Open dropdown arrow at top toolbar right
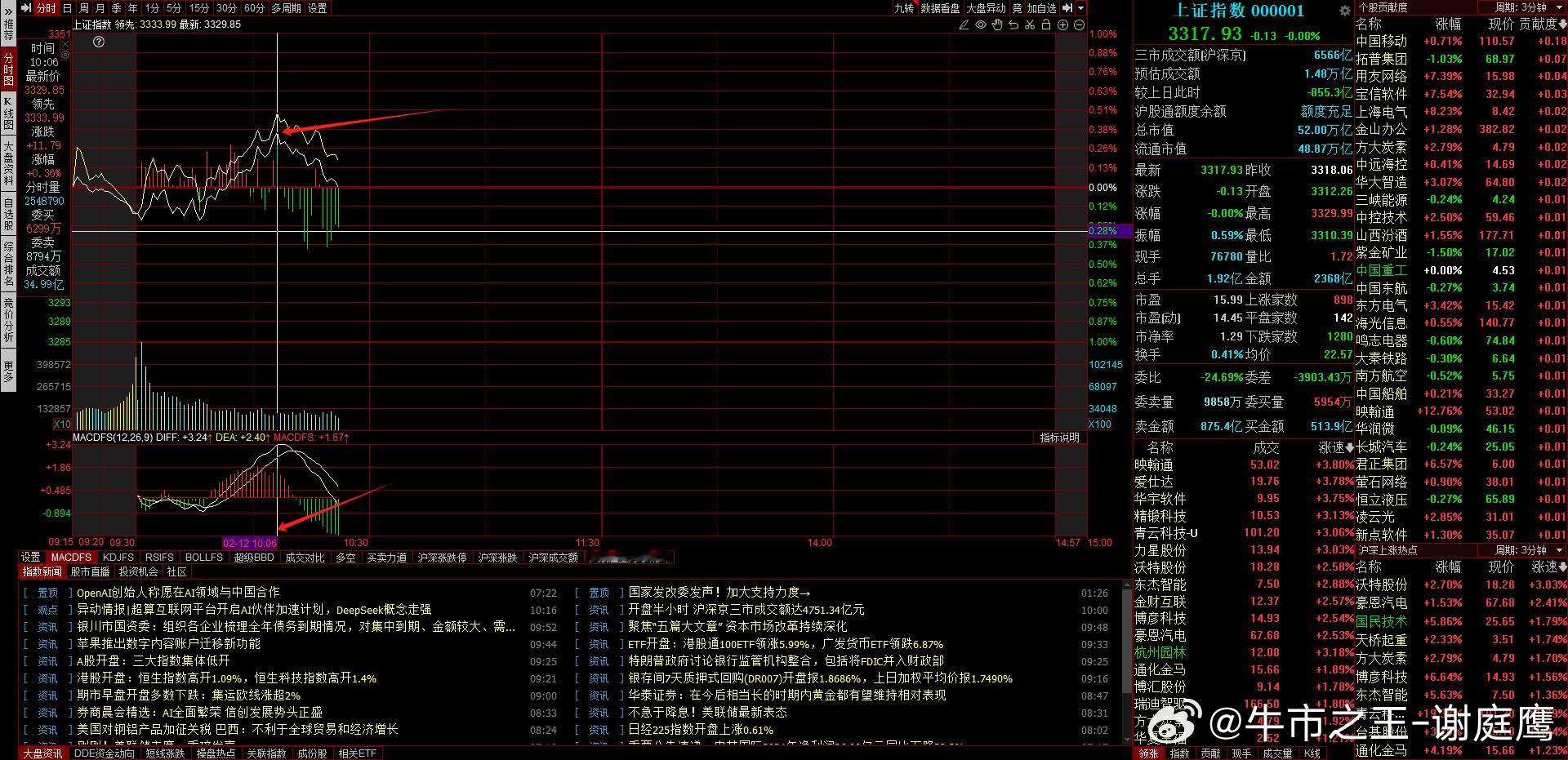The height and width of the screenshot is (760, 1568). pos(1080,8)
